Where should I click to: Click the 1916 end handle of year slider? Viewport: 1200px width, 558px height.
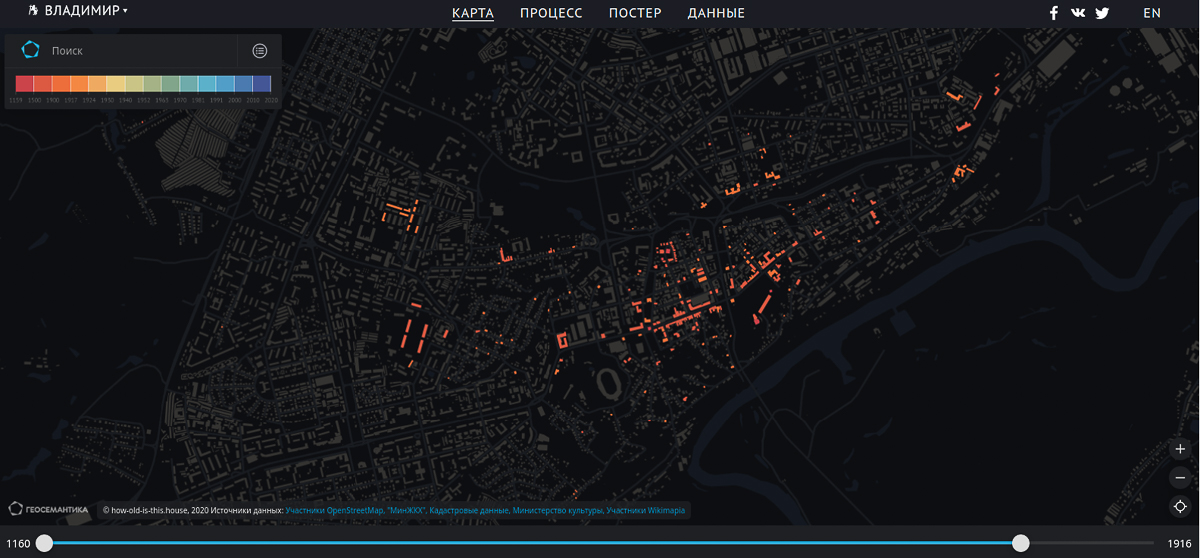pyautogui.click(x=1020, y=543)
